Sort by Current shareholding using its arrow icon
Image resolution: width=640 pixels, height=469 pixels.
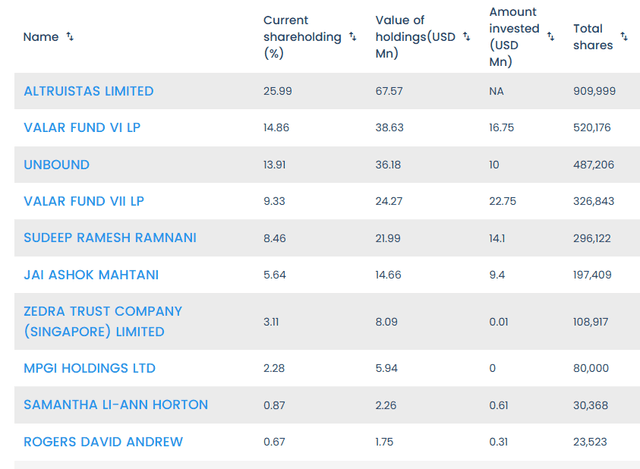pos(352,37)
